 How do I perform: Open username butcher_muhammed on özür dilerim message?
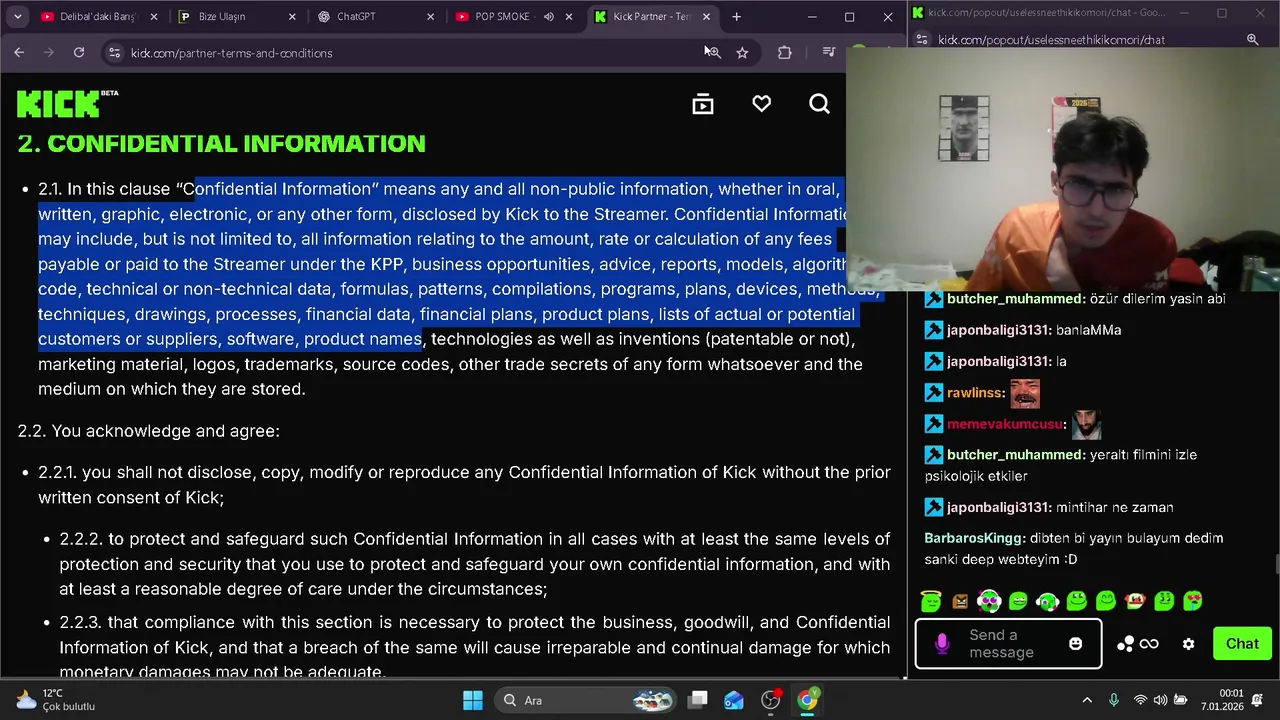coord(1015,299)
